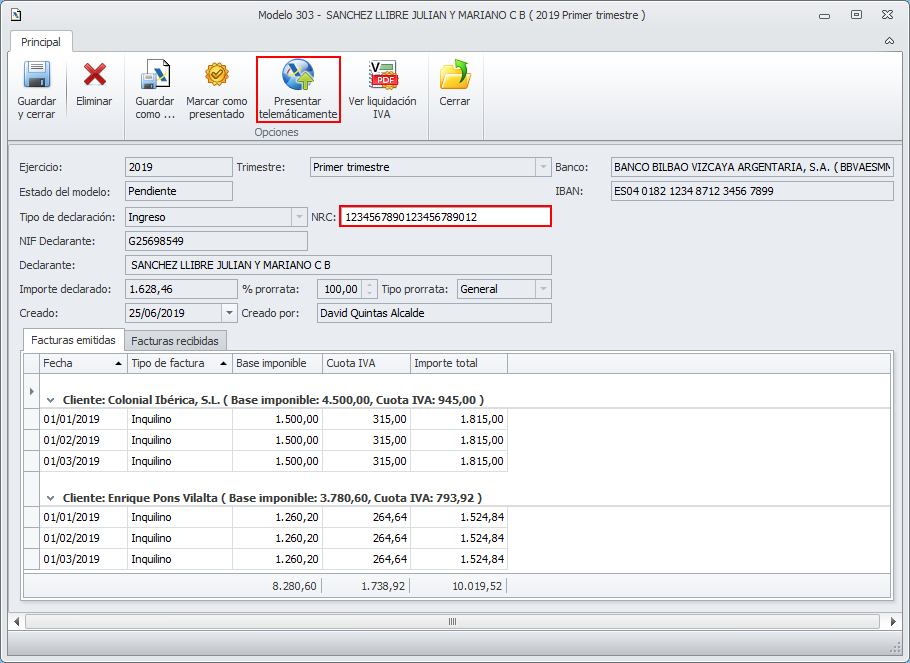Open the Trimestre dropdown
This screenshot has height=663, width=910.
pos(543,167)
